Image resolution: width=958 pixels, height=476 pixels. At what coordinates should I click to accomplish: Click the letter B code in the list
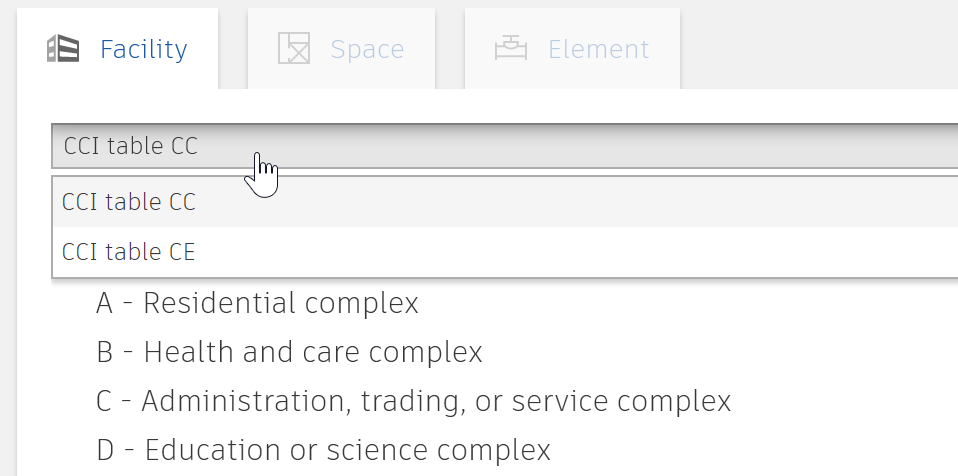(104, 352)
